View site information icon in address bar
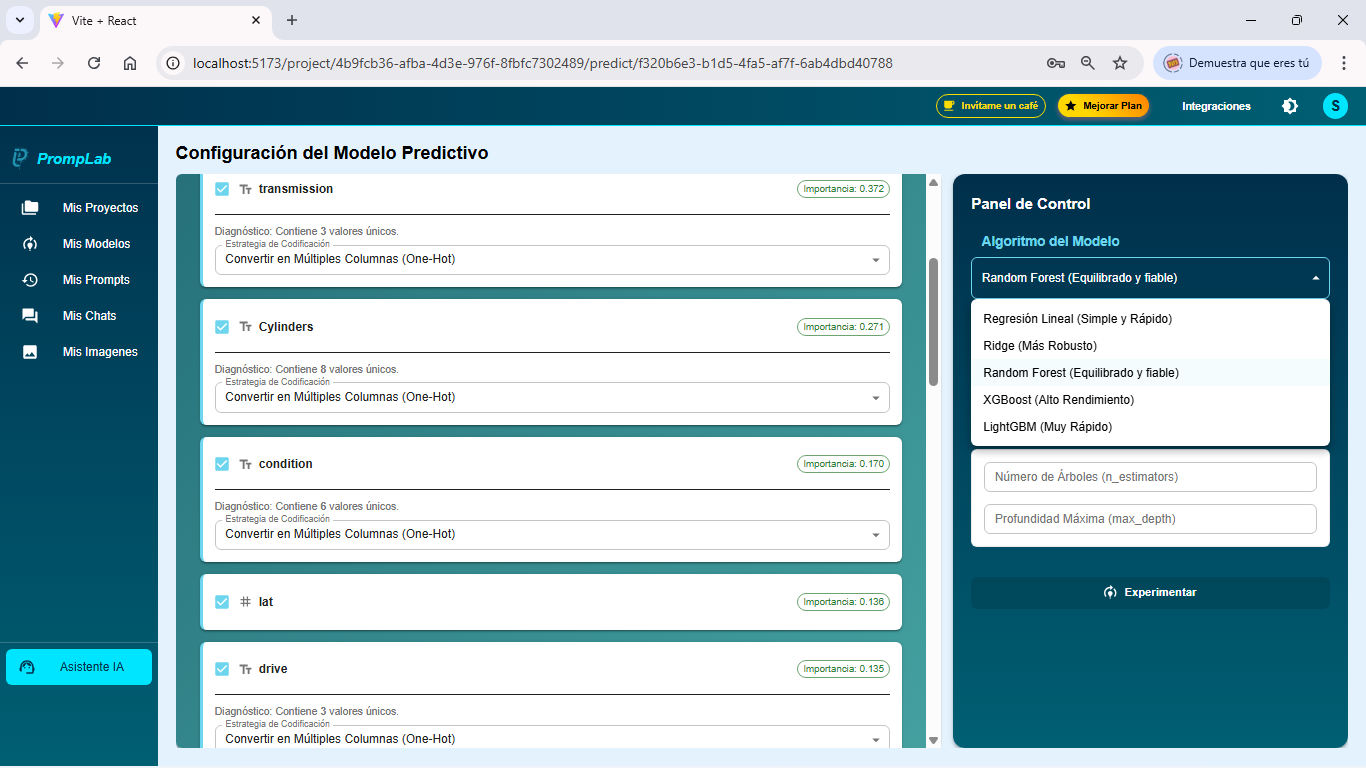Screen dimensions: 1366x768 point(173,63)
